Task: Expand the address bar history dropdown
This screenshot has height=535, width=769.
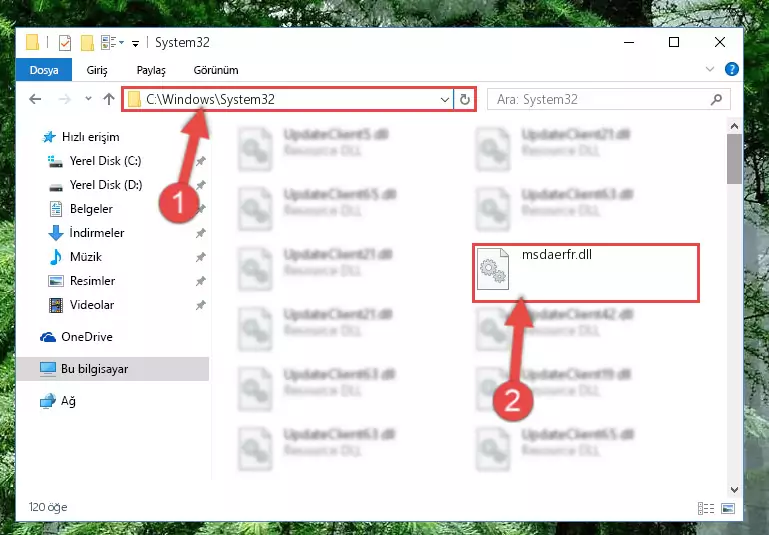Action: 445,100
